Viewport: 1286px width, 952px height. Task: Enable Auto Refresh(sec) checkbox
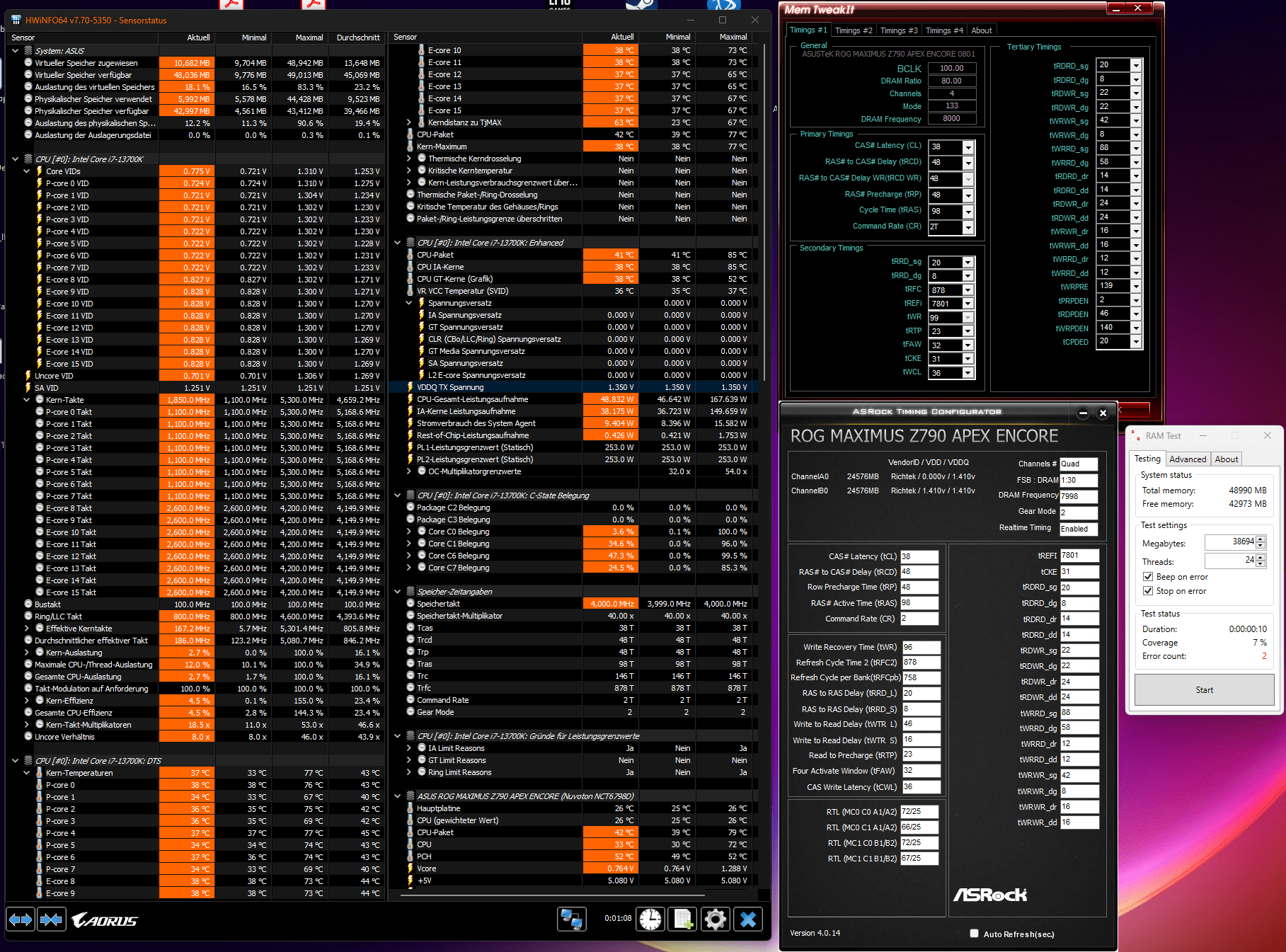point(975,934)
